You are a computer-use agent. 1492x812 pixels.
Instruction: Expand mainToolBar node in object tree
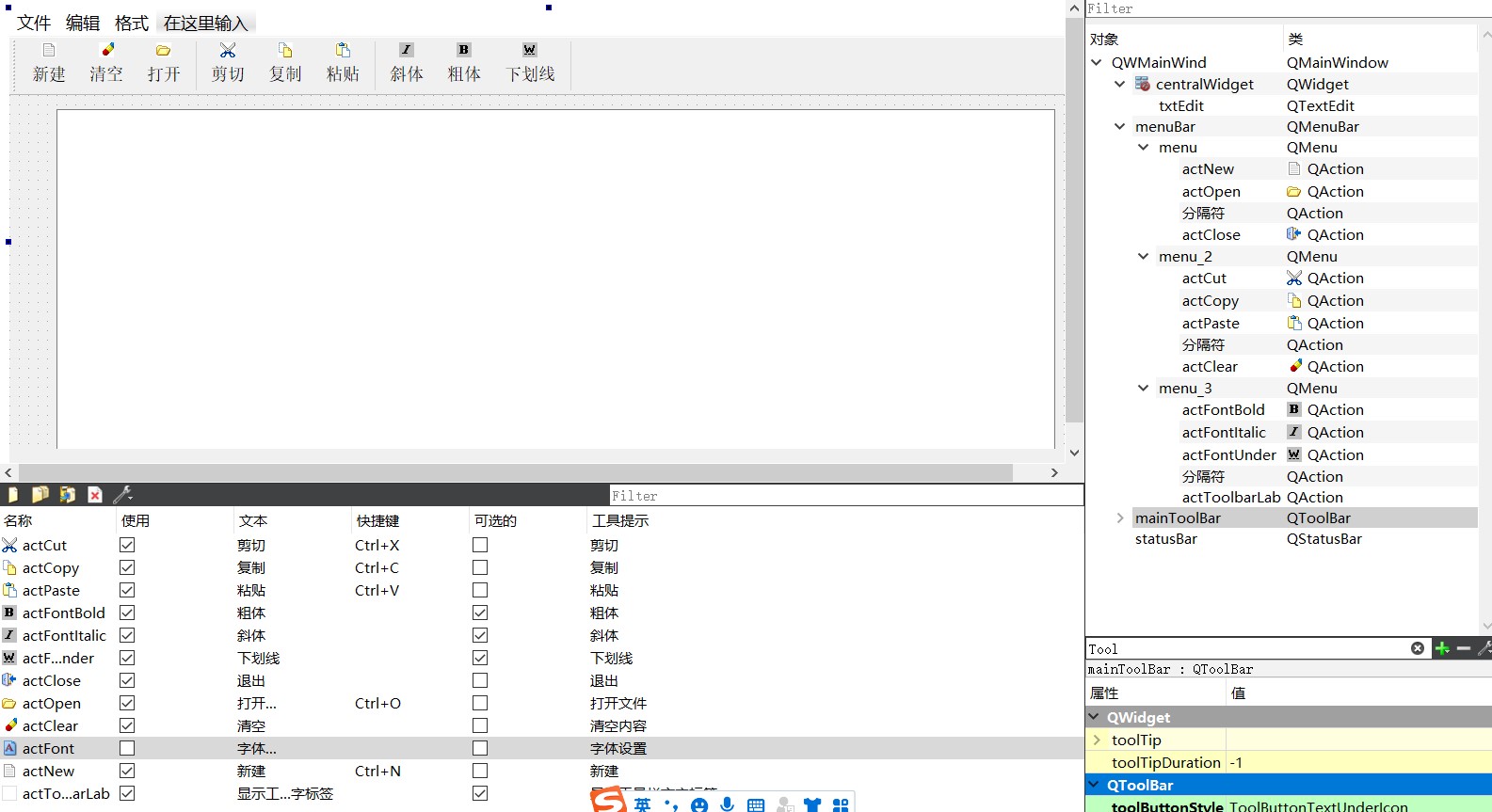(x=1119, y=517)
